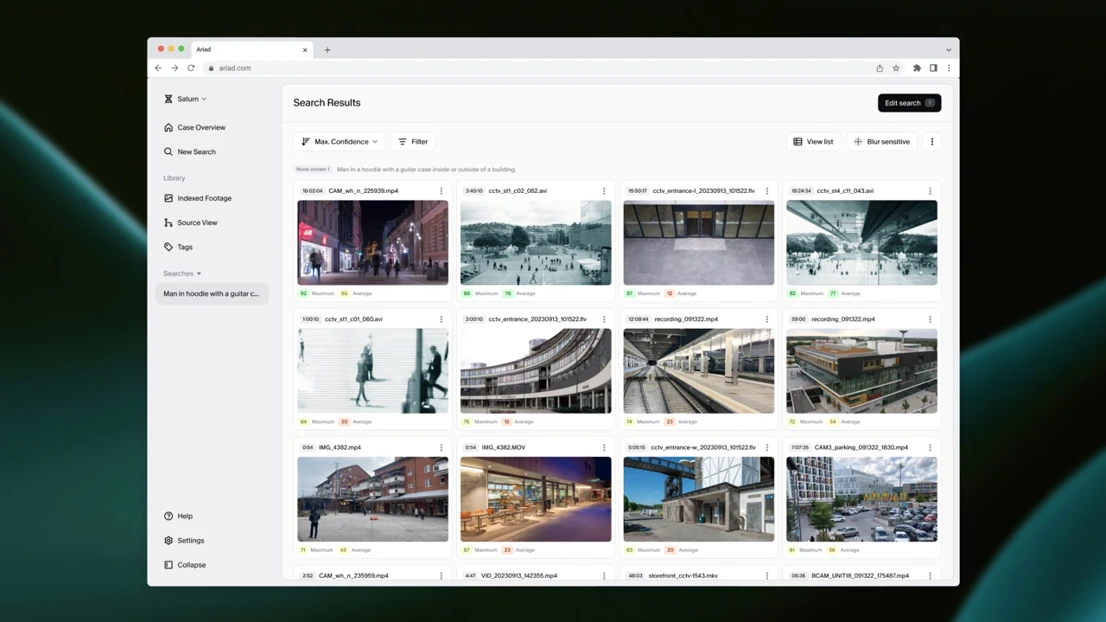Screen dimensions: 1106x622
Task: Open the IMG_4382.MOV video thumbnail
Action: [x=535, y=499]
